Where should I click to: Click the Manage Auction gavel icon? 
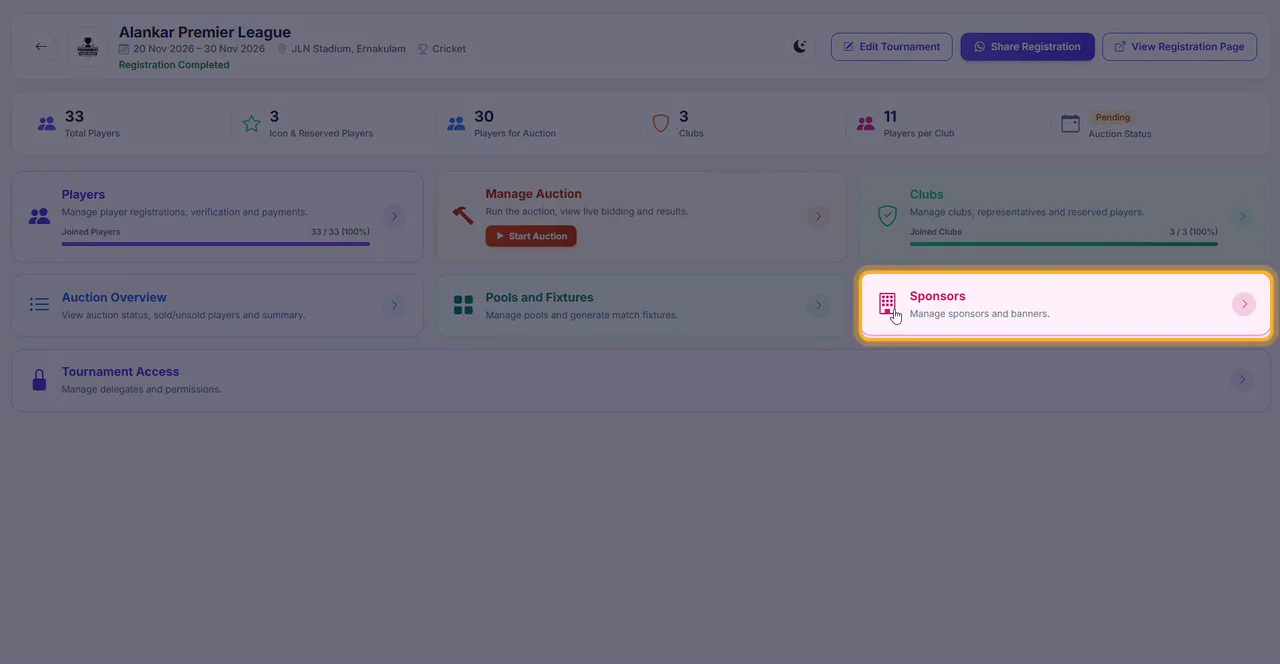pos(463,216)
